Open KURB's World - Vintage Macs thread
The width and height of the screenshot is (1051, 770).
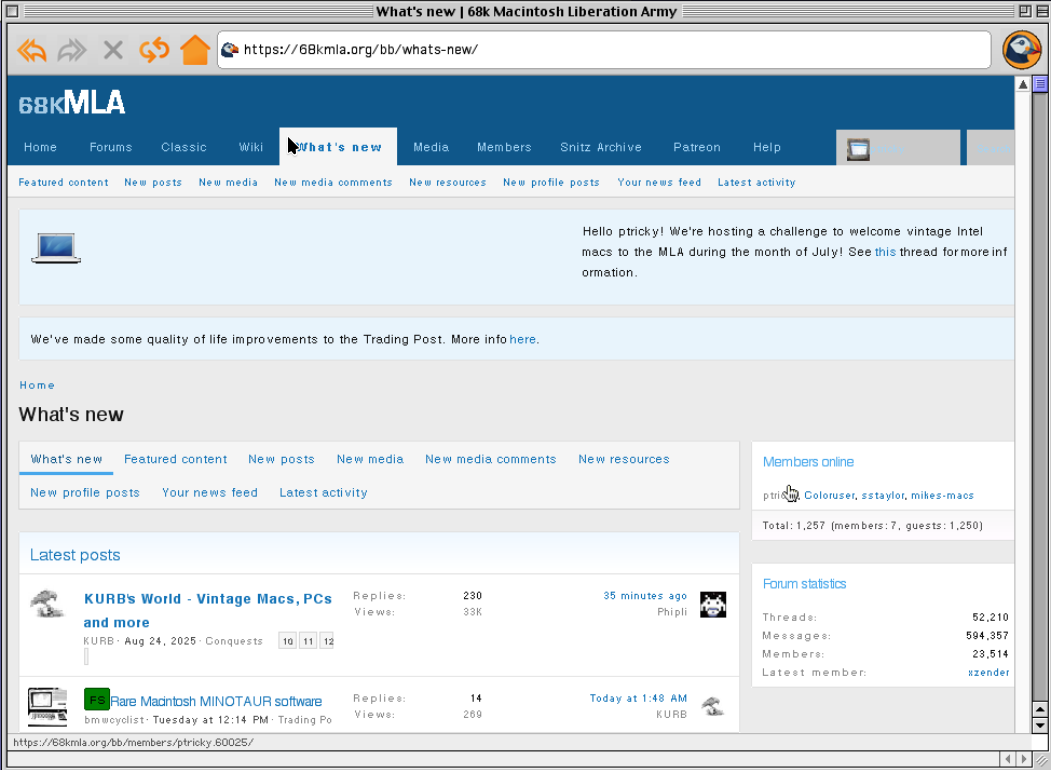tap(208, 611)
